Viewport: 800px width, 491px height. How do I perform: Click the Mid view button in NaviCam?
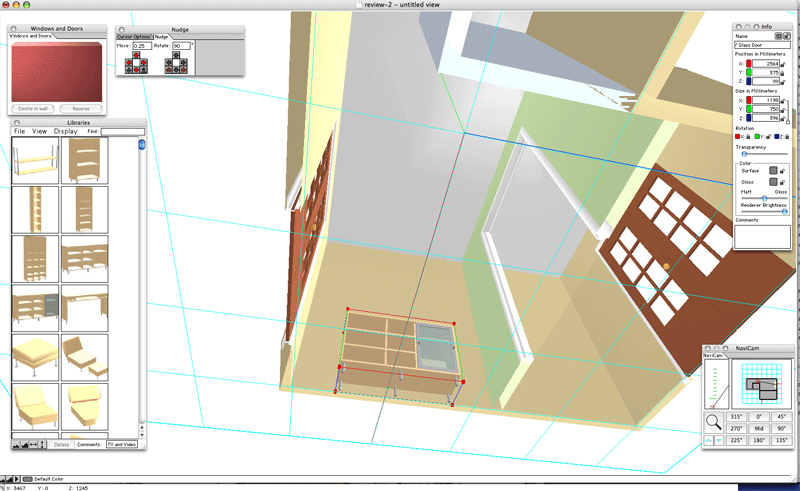click(x=761, y=427)
